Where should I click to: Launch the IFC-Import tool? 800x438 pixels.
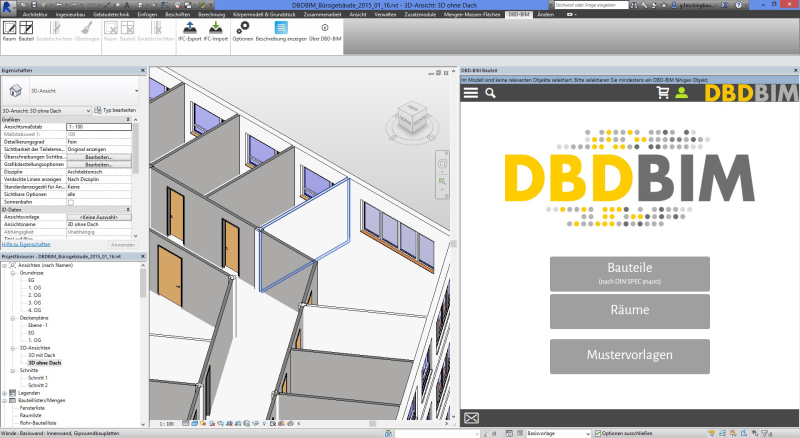click(x=216, y=31)
